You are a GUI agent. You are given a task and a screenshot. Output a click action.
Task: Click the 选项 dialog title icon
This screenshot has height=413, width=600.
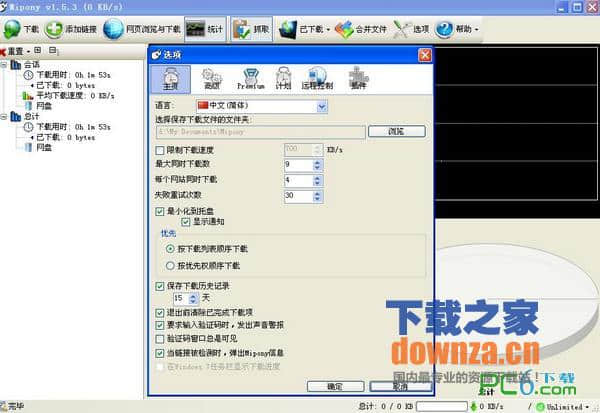156,56
